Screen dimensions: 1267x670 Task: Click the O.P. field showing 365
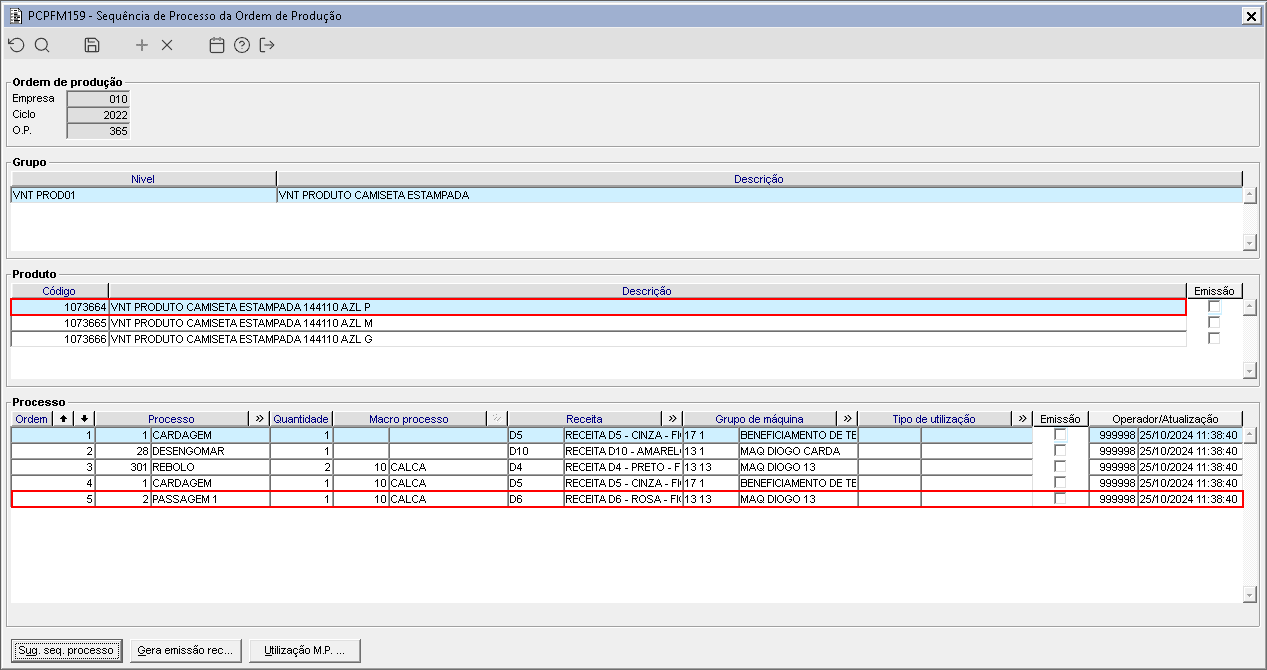(x=98, y=131)
